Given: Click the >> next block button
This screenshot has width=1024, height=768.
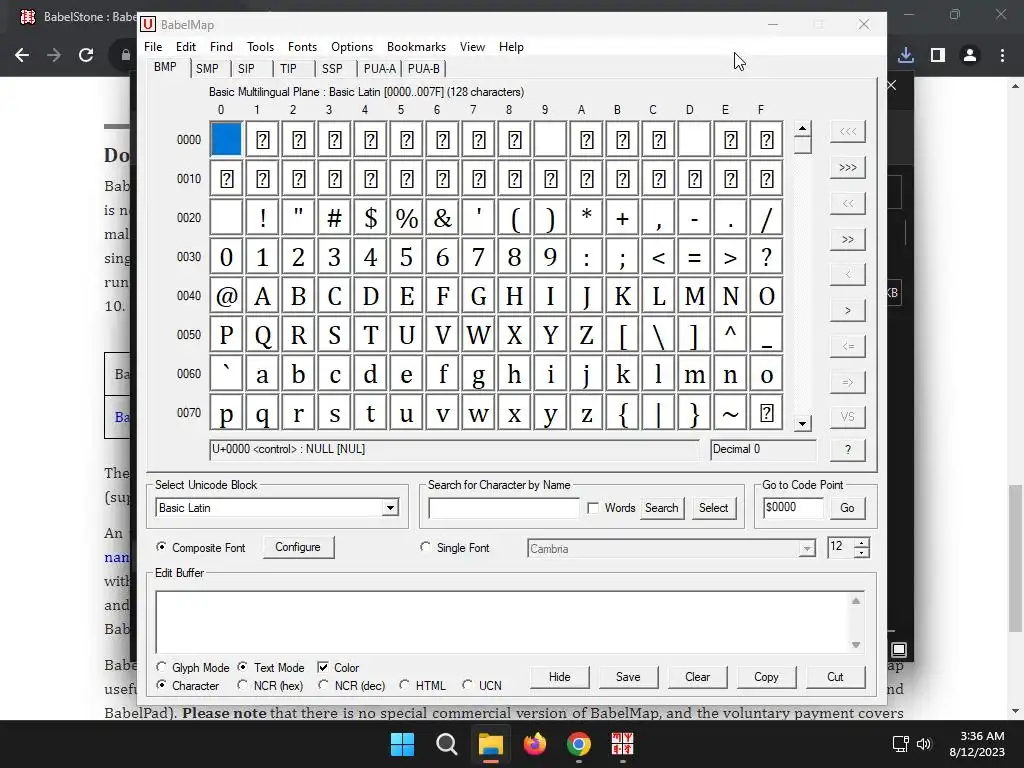Looking at the screenshot, I should tap(848, 240).
